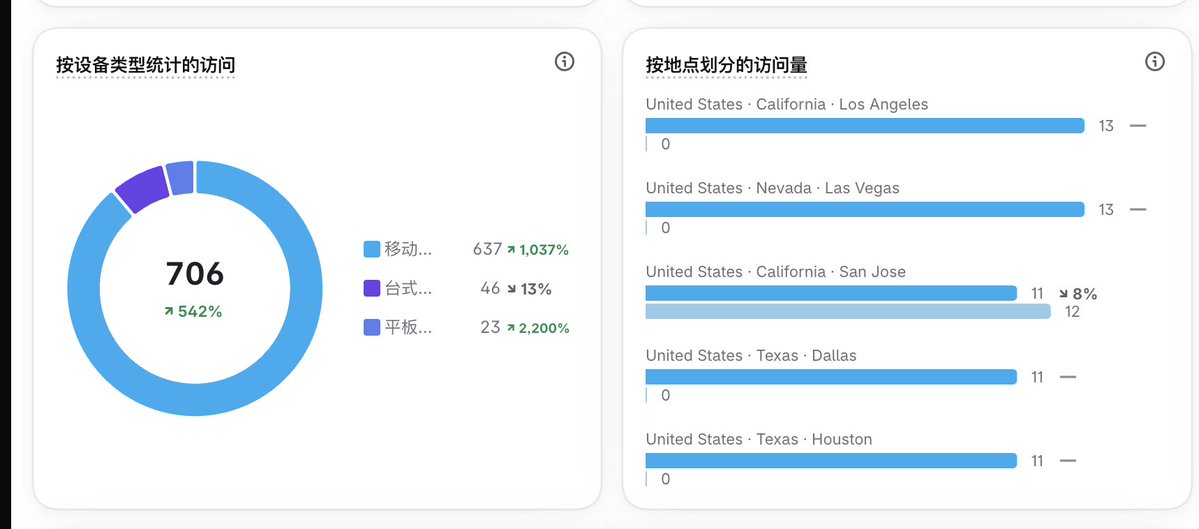Click the value 12 for San Jose previous period

point(1072,312)
